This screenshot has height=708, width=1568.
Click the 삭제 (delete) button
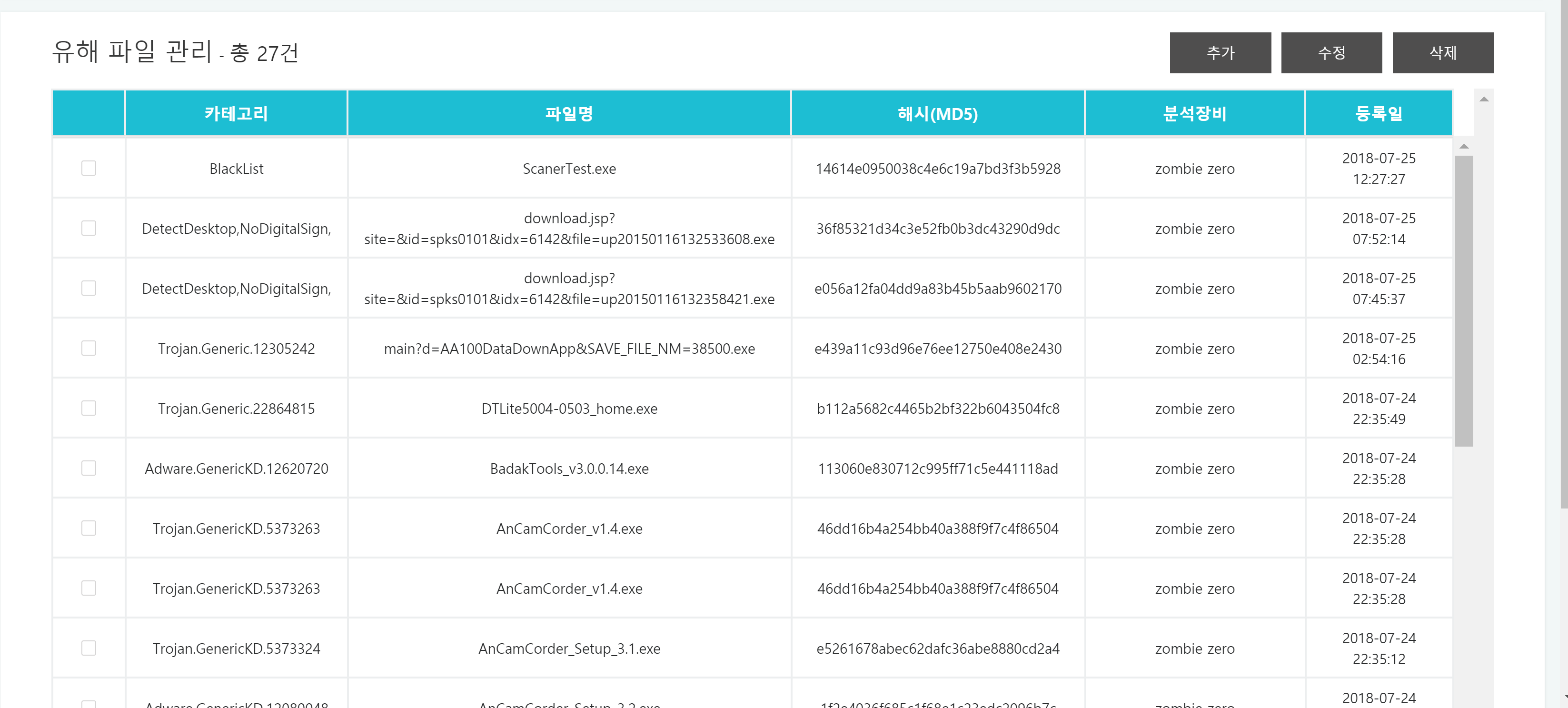(x=1443, y=53)
